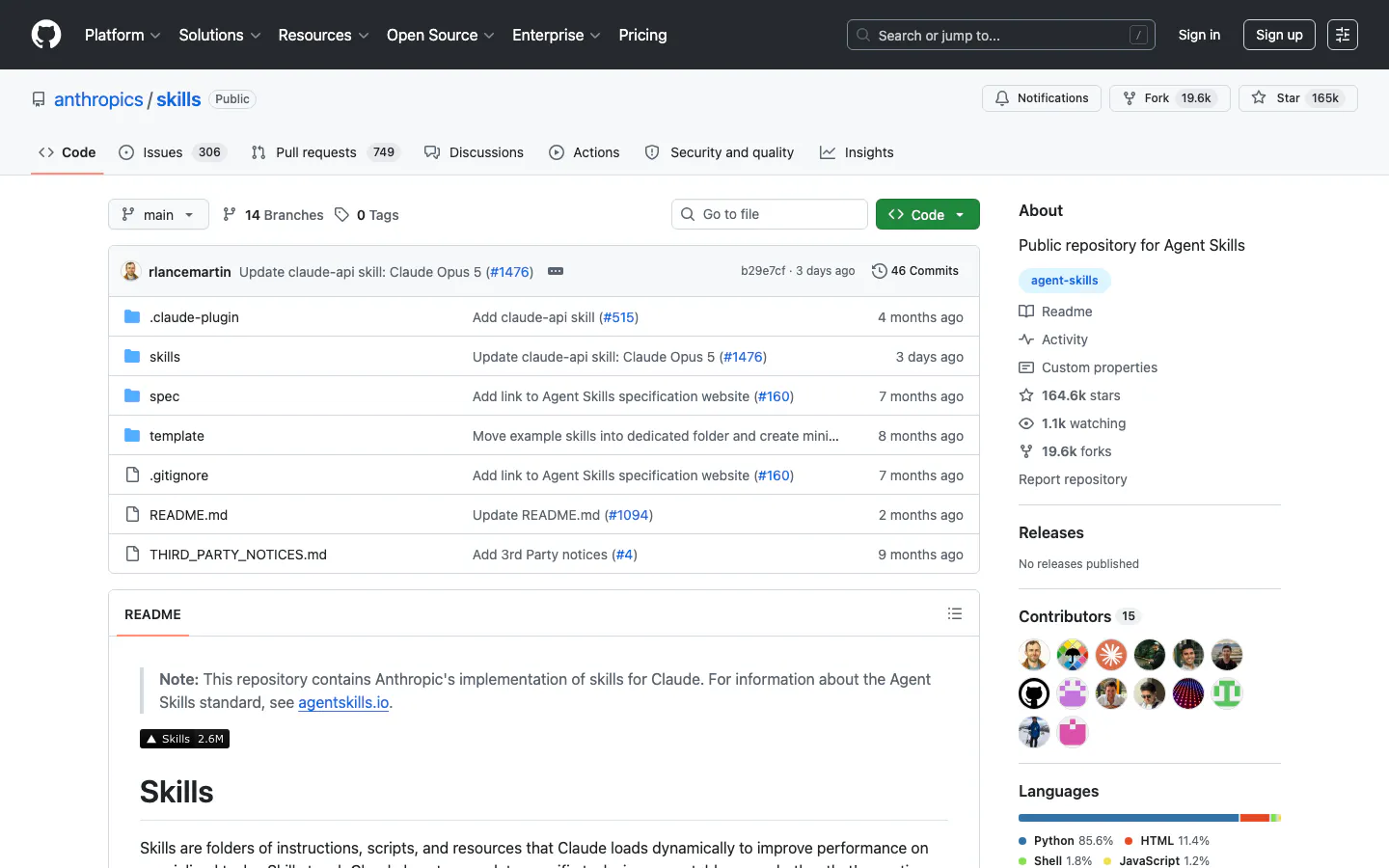
Task: Open Custom properties in About
Action: point(1088,367)
